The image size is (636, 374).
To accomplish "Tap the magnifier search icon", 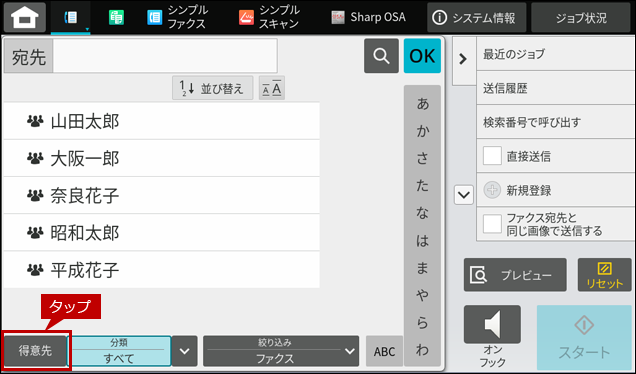I will pyautogui.click(x=381, y=56).
